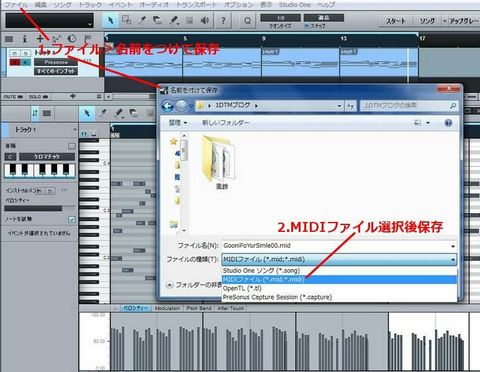
Task: Toggle the red record-arm button on track
Action: click(x=15, y=62)
